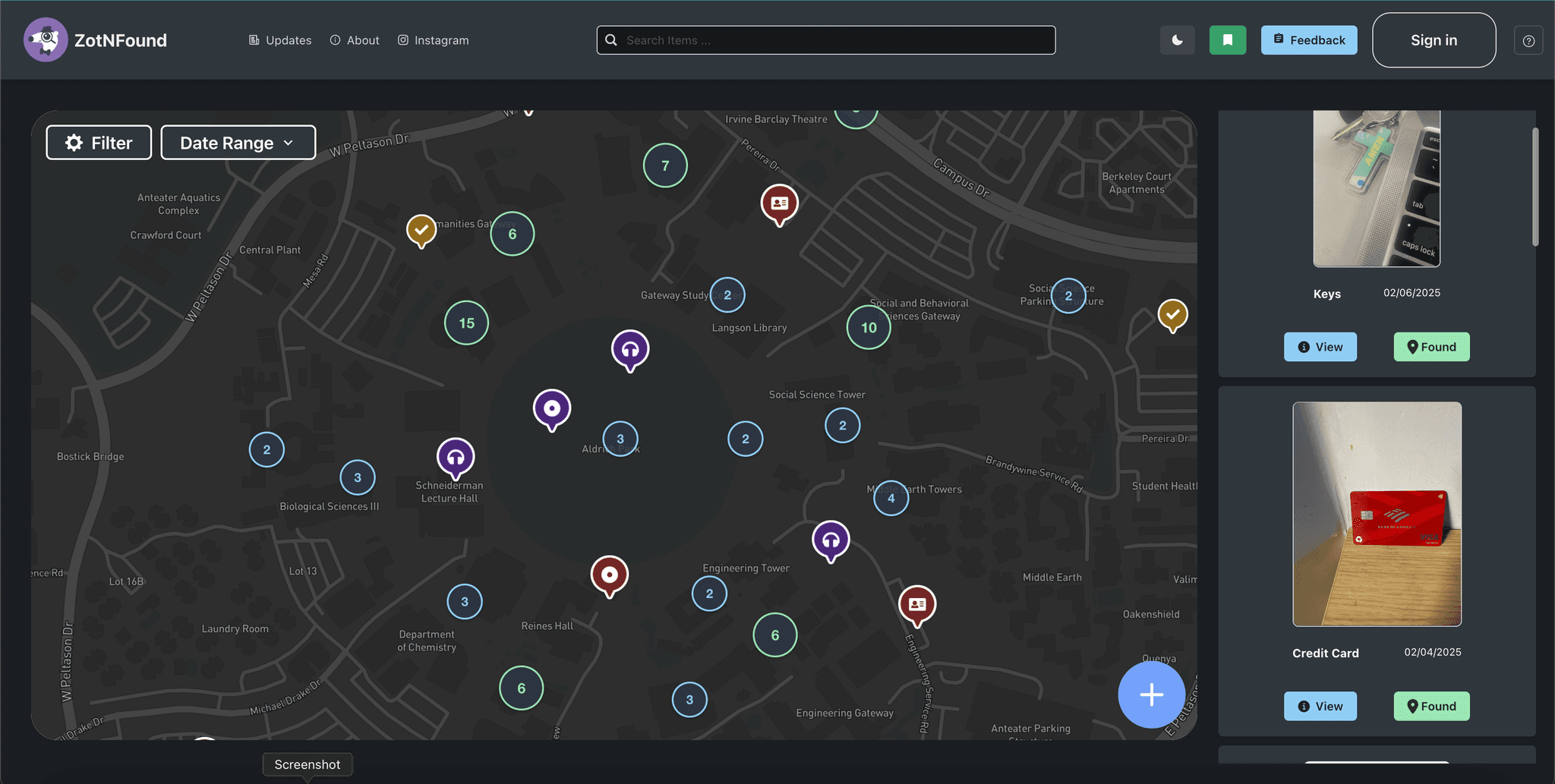Open the About page
The width and height of the screenshot is (1555, 784).
[355, 40]
